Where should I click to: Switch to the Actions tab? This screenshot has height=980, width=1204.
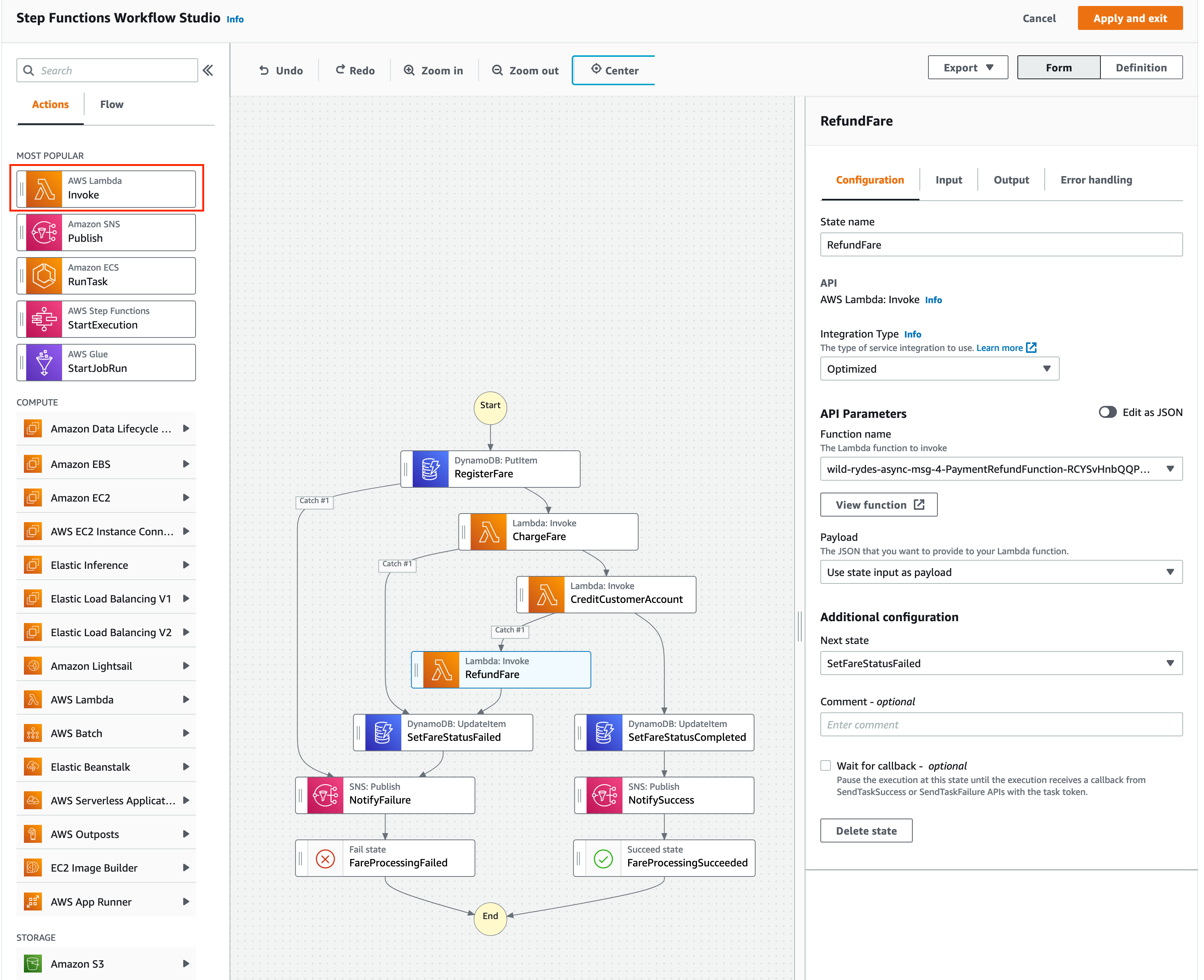[x=50, y=104]
